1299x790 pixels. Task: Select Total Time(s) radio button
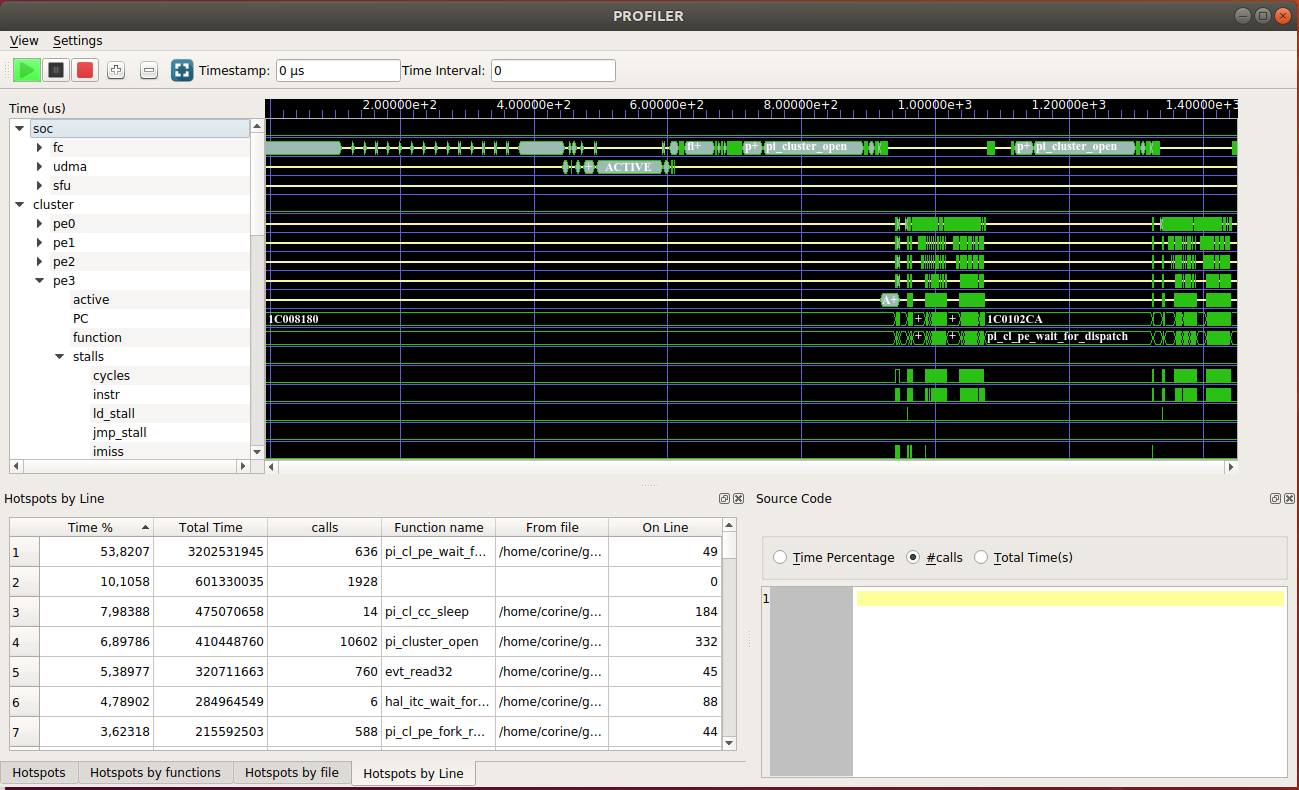[x=981, y=557]
